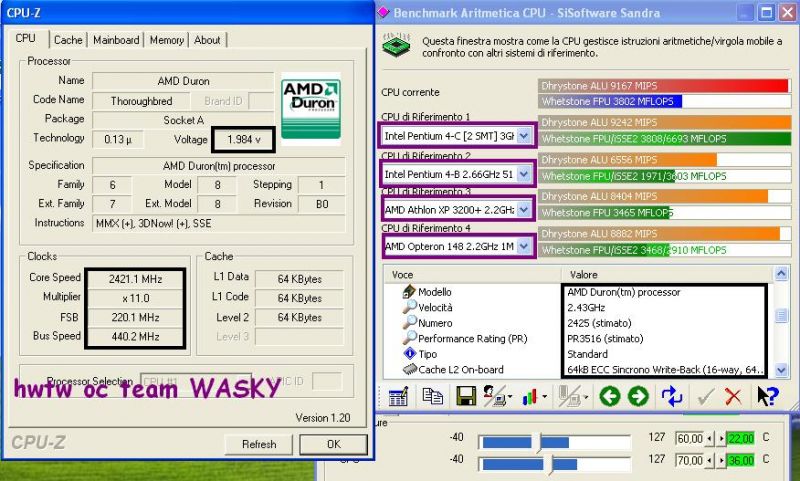Click the 70,00 temperature input field
This screenshot has height=481, width=800.
click(689, 460)
